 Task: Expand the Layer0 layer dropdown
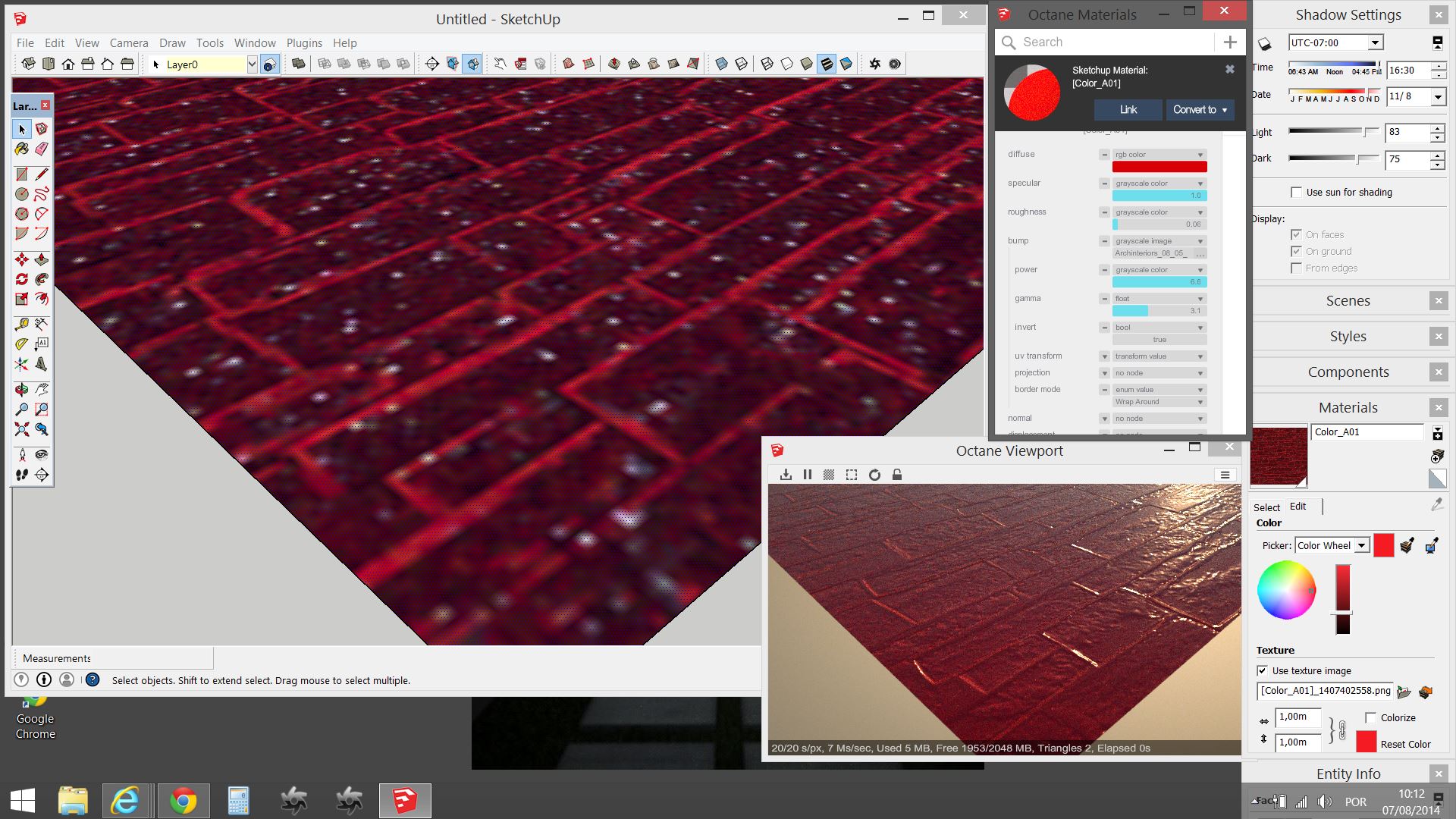pos(252,64)
